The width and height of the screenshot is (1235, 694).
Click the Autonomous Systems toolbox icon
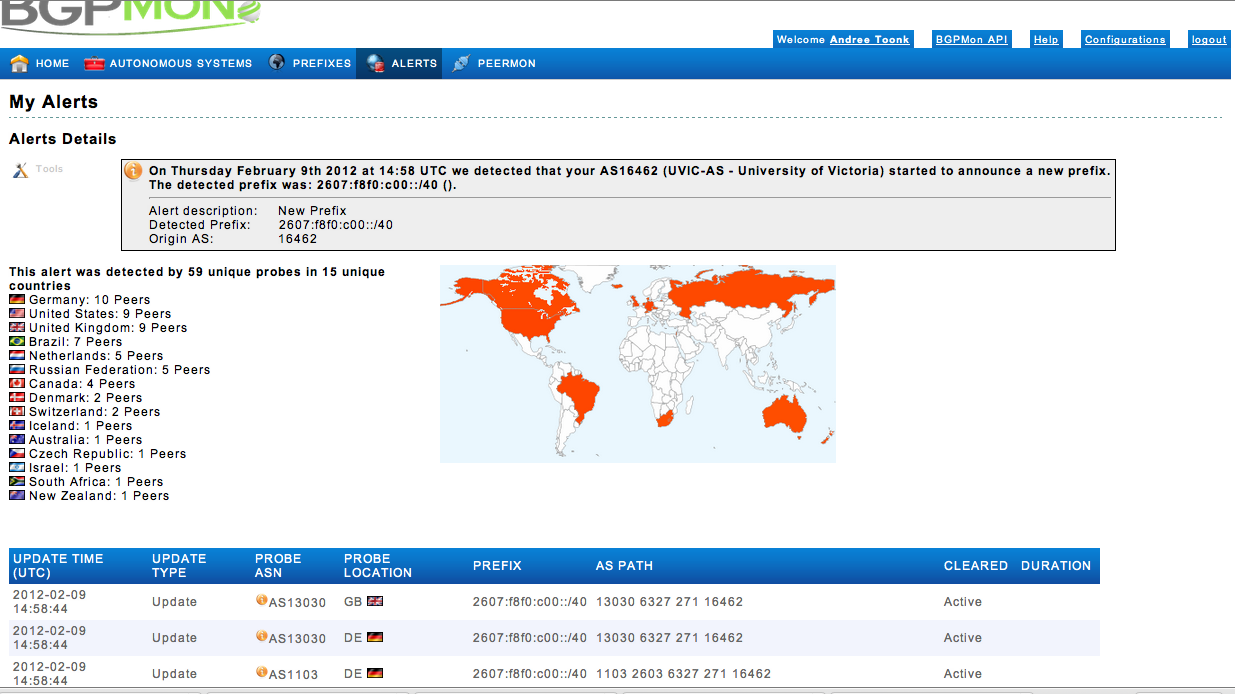94,63
